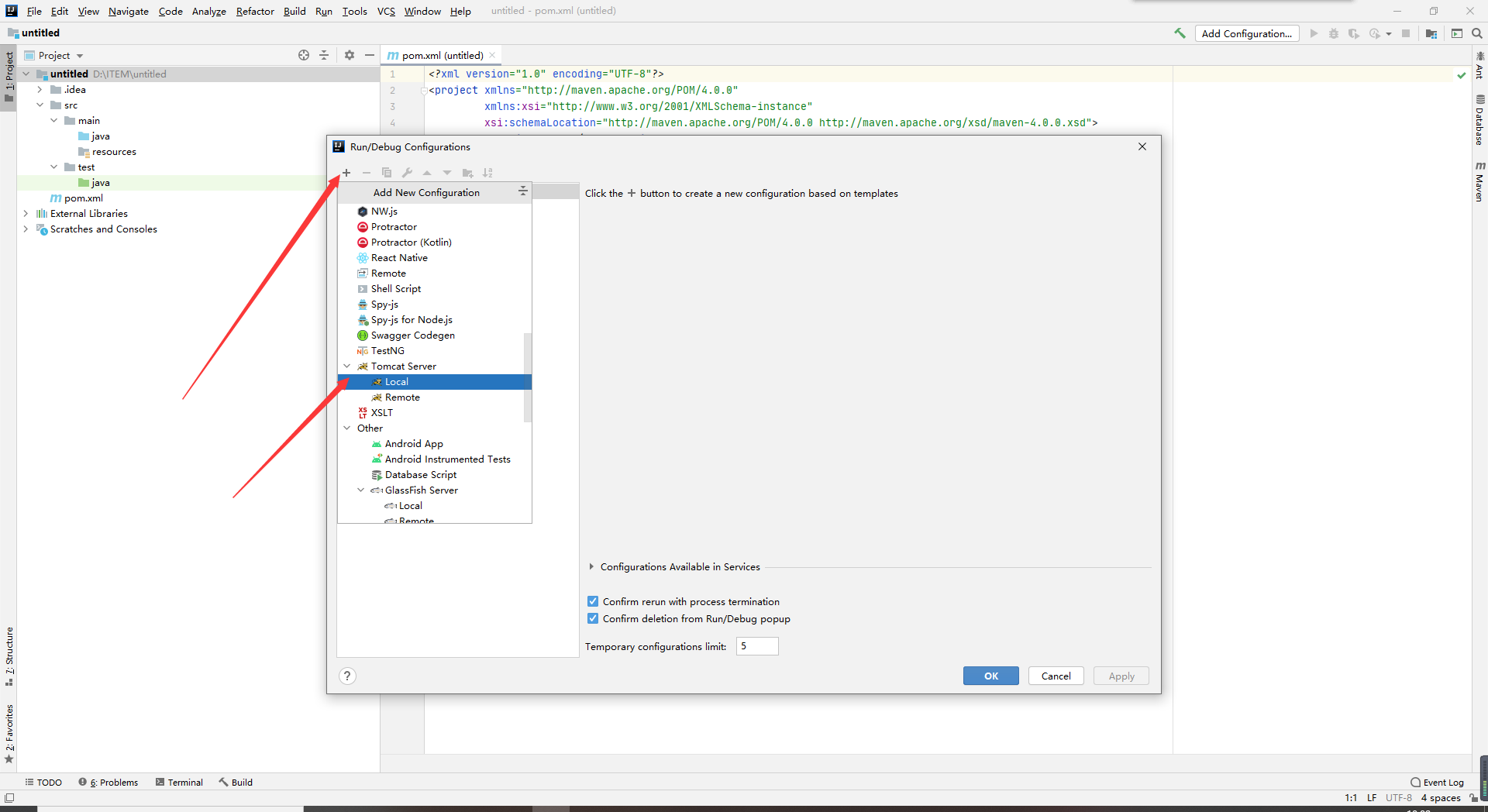This screenshot has height=812, width=1488.
Task: Expand Configurations Available in Services section
Action: tap(591, 566)
